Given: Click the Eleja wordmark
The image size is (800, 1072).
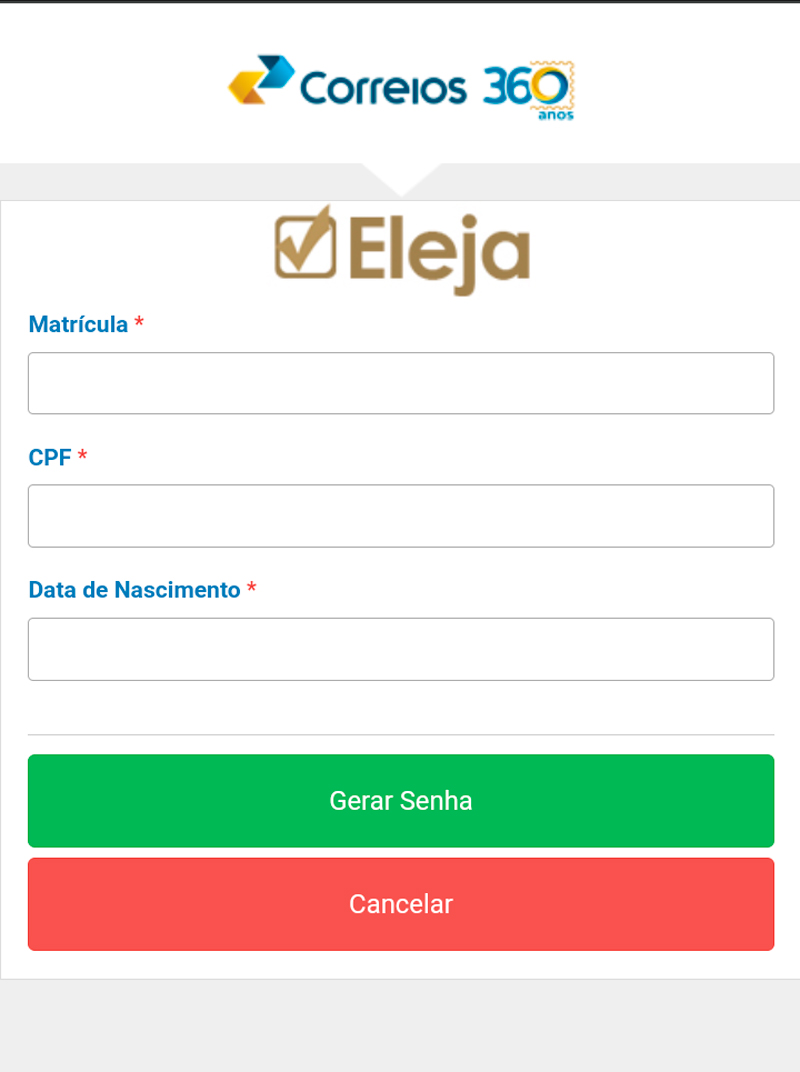Looking at the screenshot, I should click(x=439, y=250).
